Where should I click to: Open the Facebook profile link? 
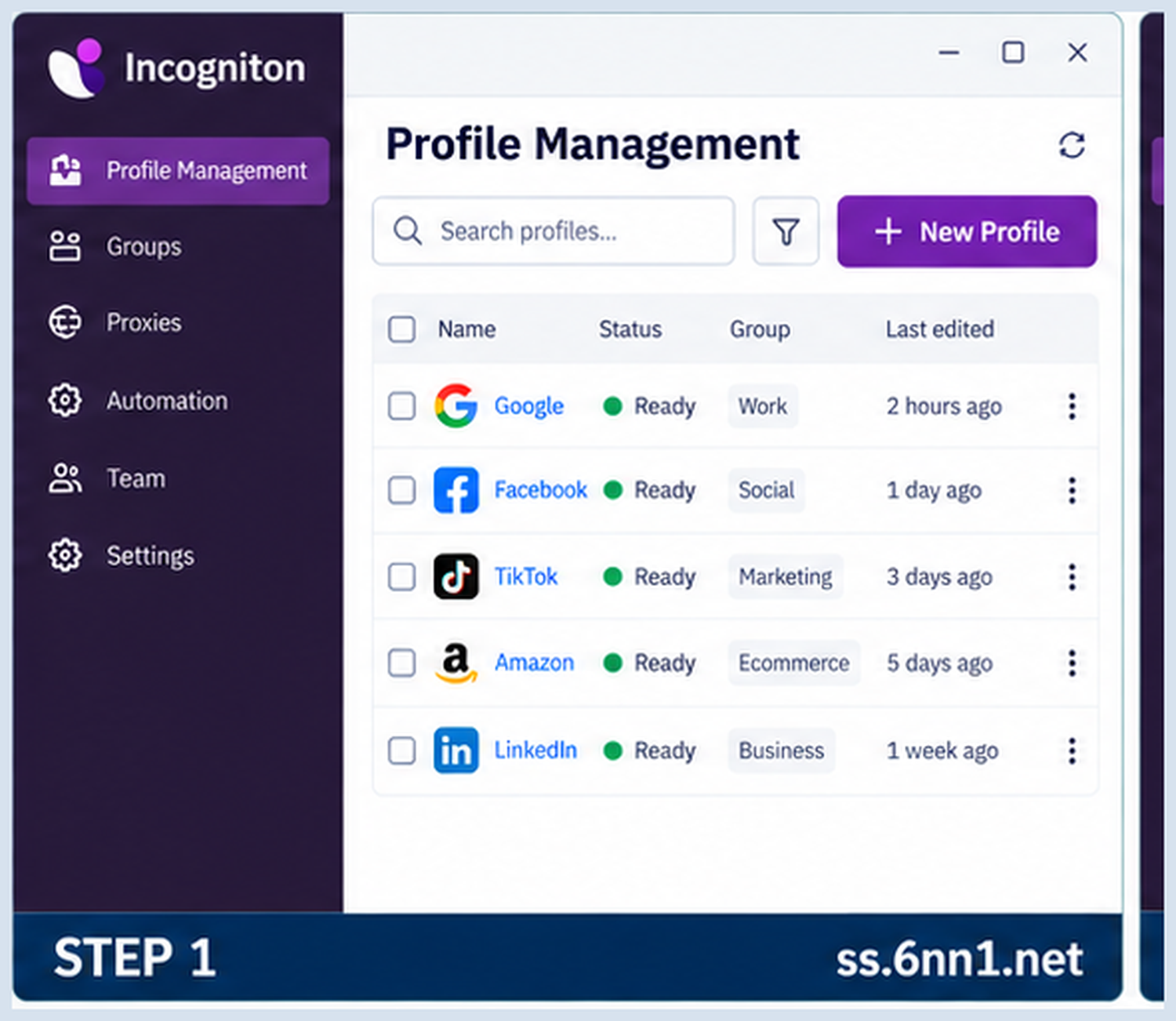540,490
